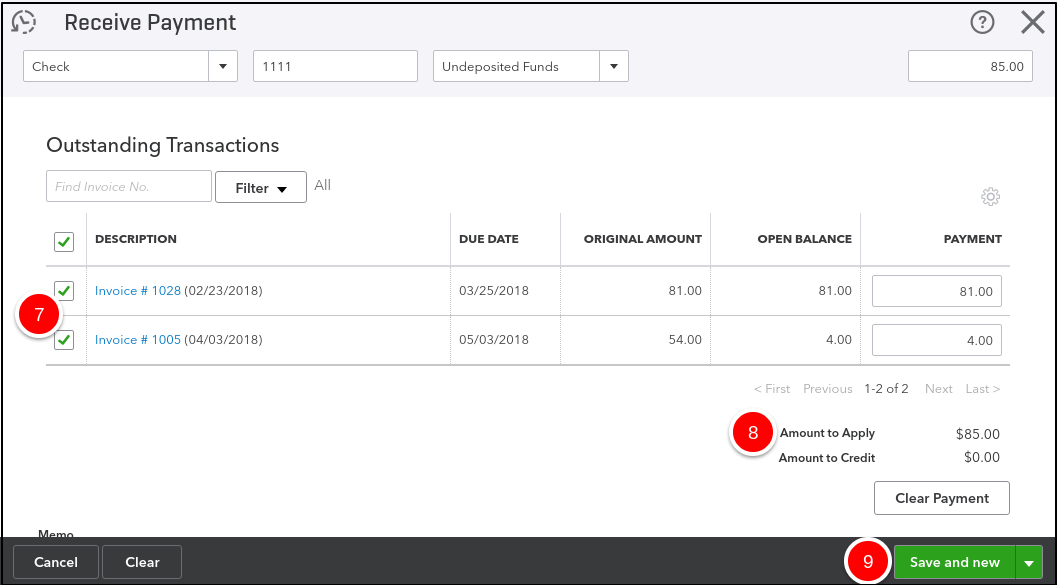Uncheck the Invoice # 1028 checkbox
This screenshot has width=1057, height=585.
64,291
